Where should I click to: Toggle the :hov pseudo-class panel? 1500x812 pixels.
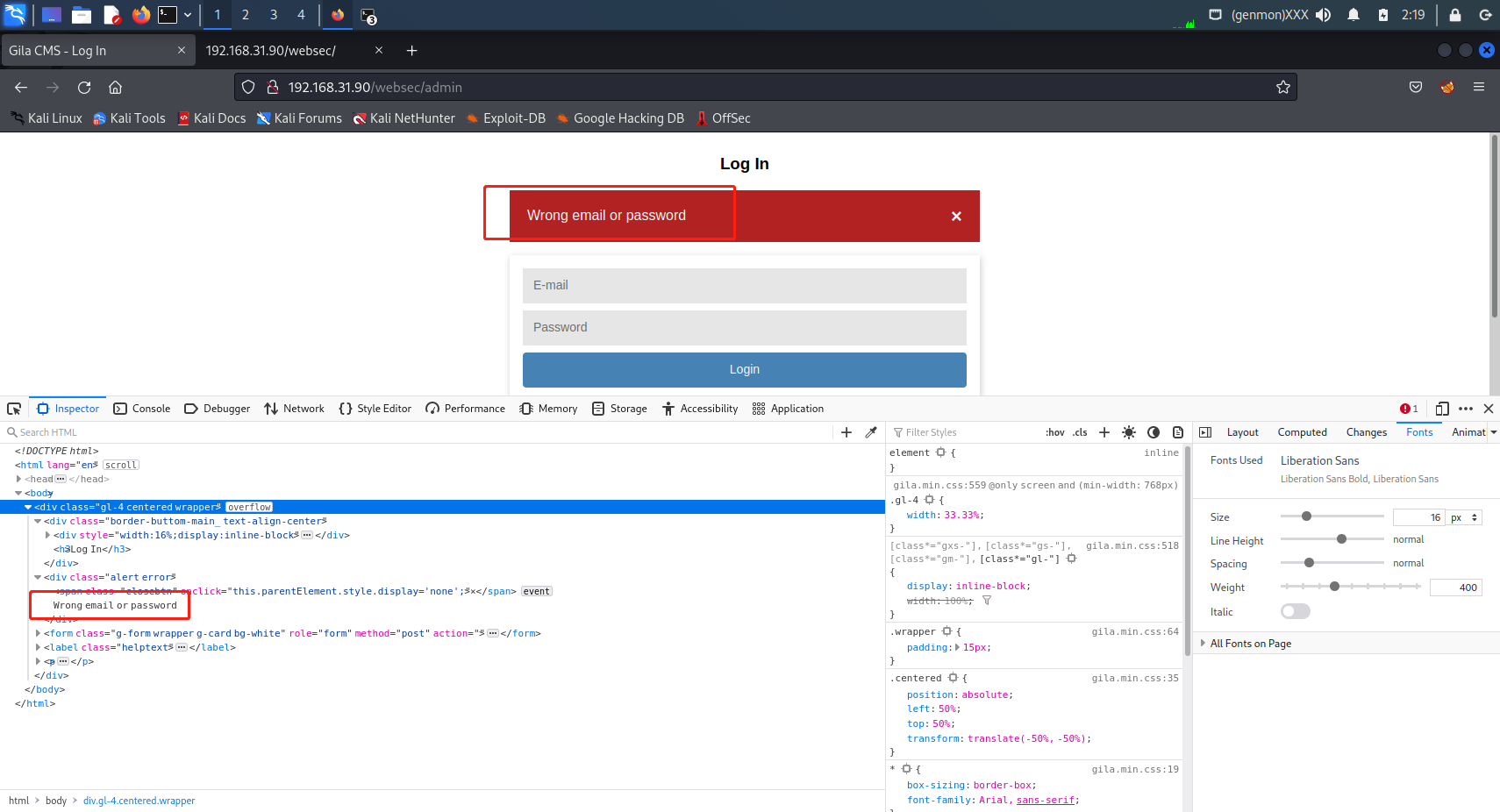[x=1055, y=432]
